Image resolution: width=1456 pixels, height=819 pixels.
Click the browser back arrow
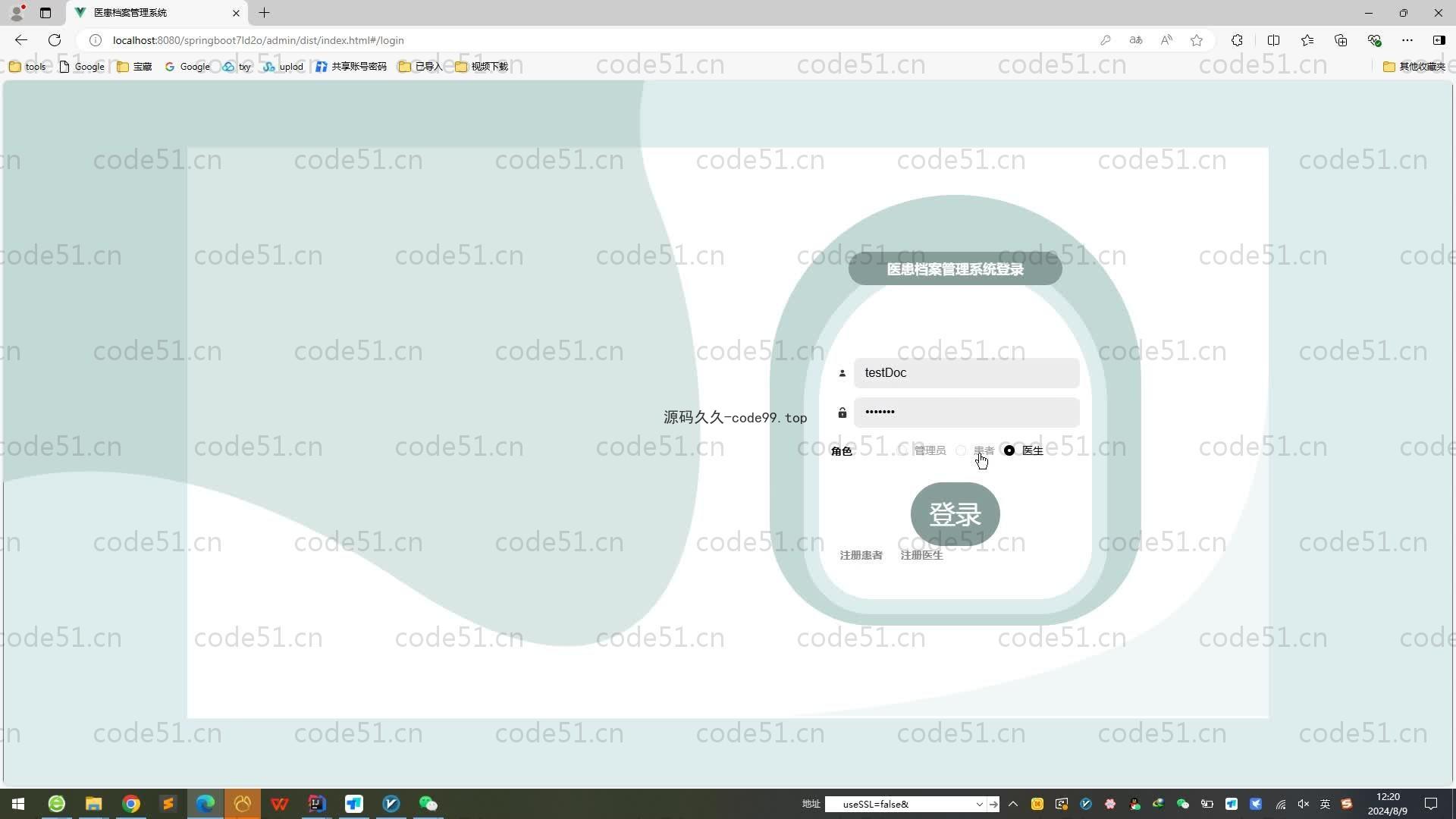(20, 40)
